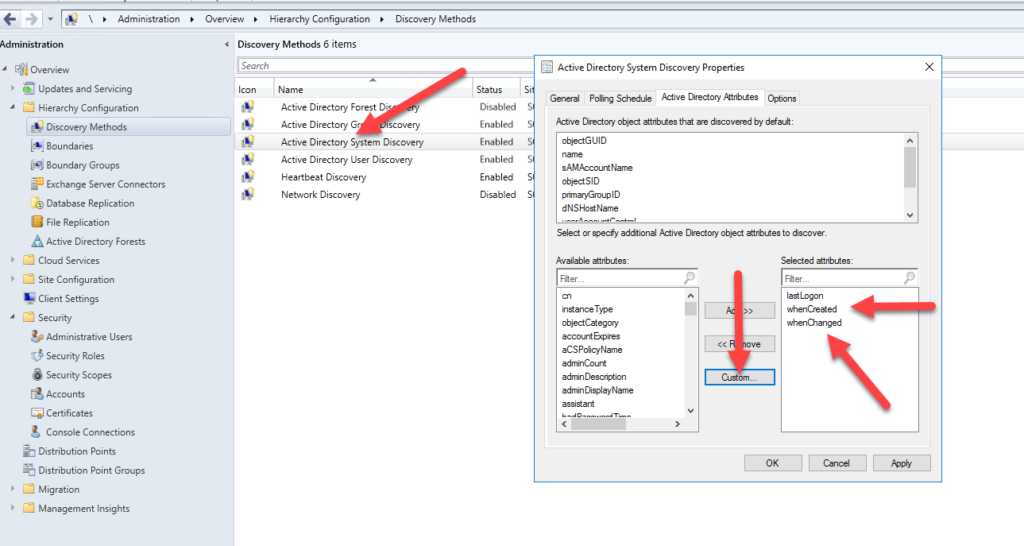This screenshot has height=546, width=1024.
Task: Click available attributes horizontal scrollbar thumb
Action: 598,424
